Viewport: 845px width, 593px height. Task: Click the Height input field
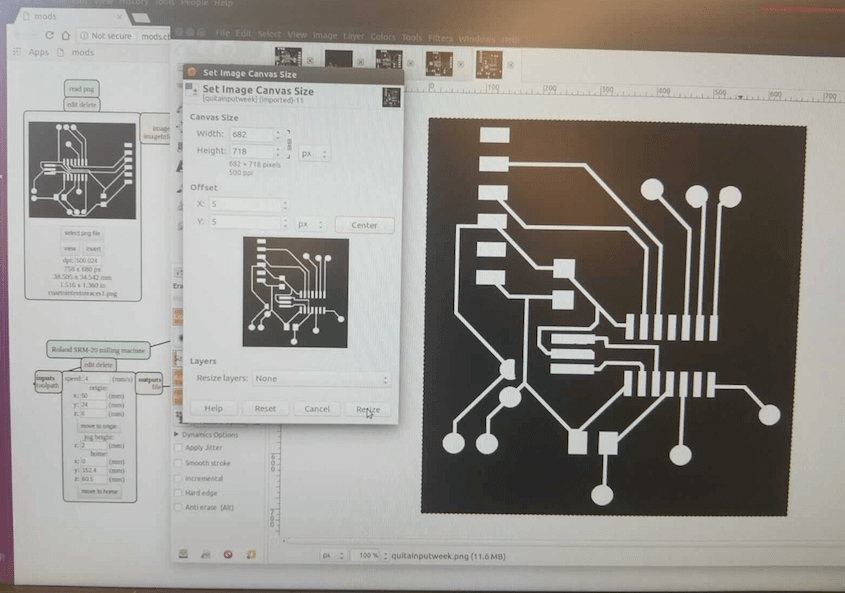point(252,151)
